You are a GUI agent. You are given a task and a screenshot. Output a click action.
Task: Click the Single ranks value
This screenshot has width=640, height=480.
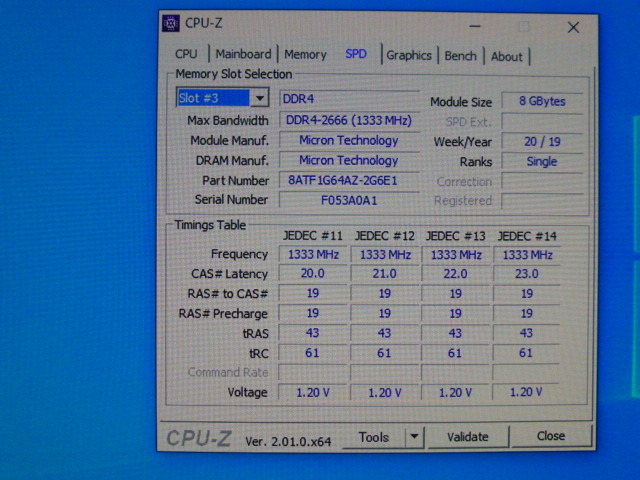pos(542,162)
